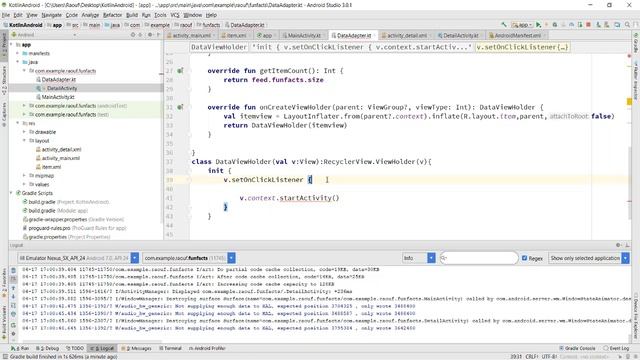
Task: Select item.xml in layout folder
Action: coord(51,167)
